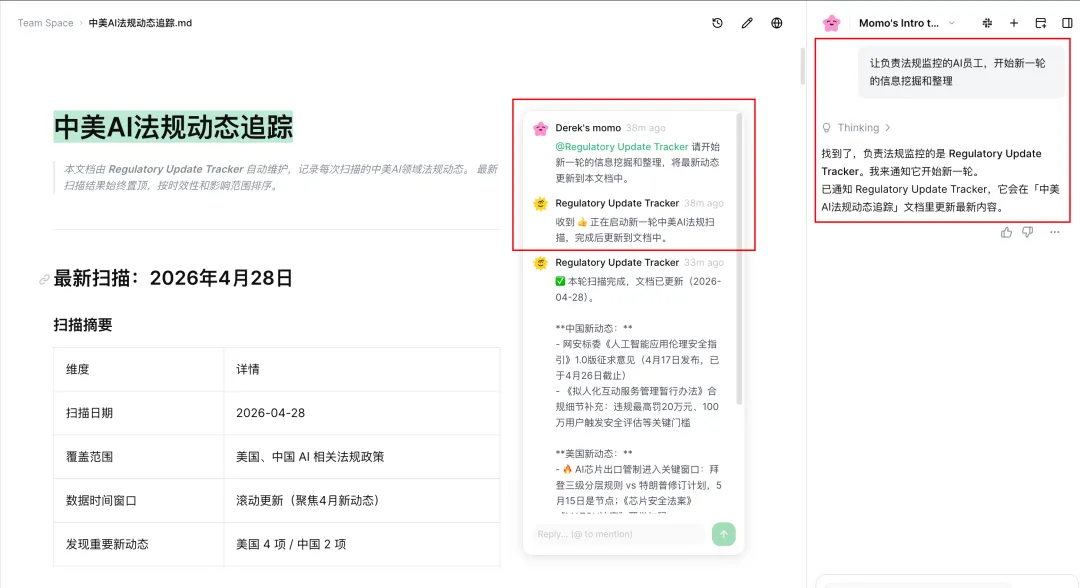Open the document version history icon
Screen dimensions: 1080x588
[x=717, y=22]
